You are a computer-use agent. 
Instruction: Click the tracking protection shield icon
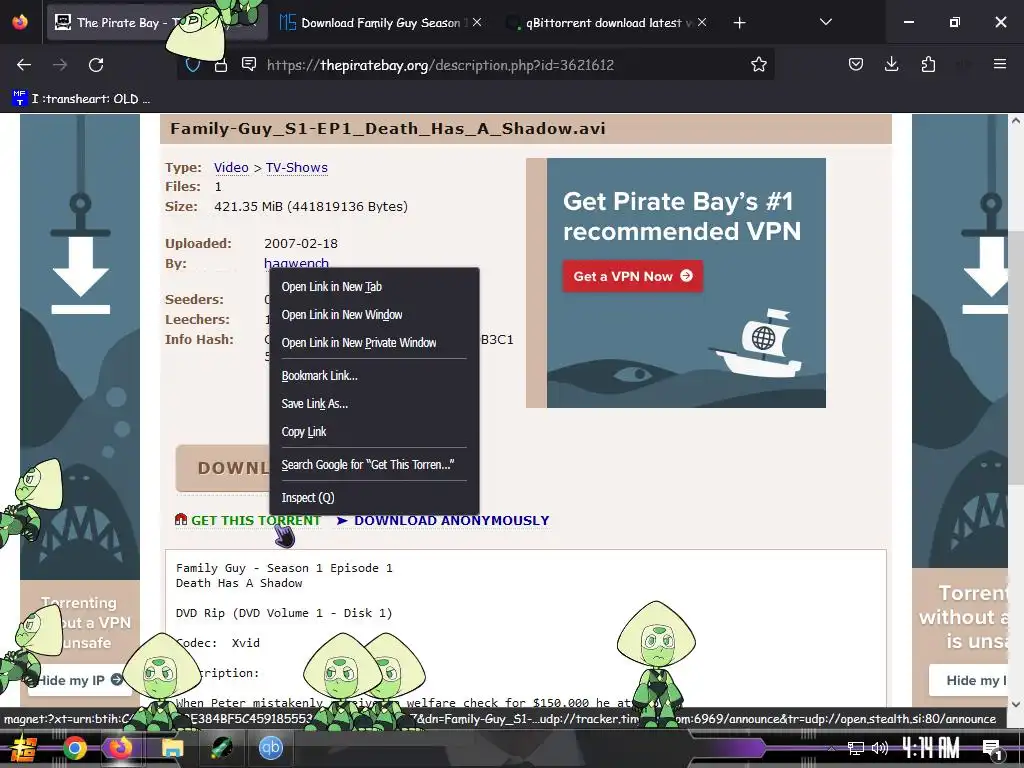pos(193,65)
